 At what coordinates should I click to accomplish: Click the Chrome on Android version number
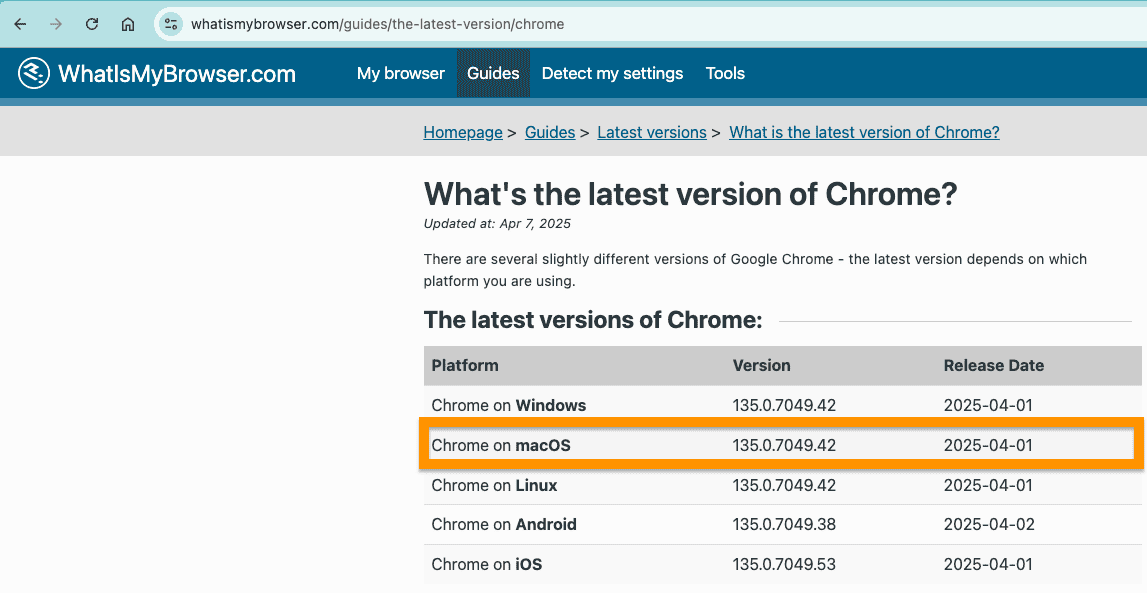point(784,524)
